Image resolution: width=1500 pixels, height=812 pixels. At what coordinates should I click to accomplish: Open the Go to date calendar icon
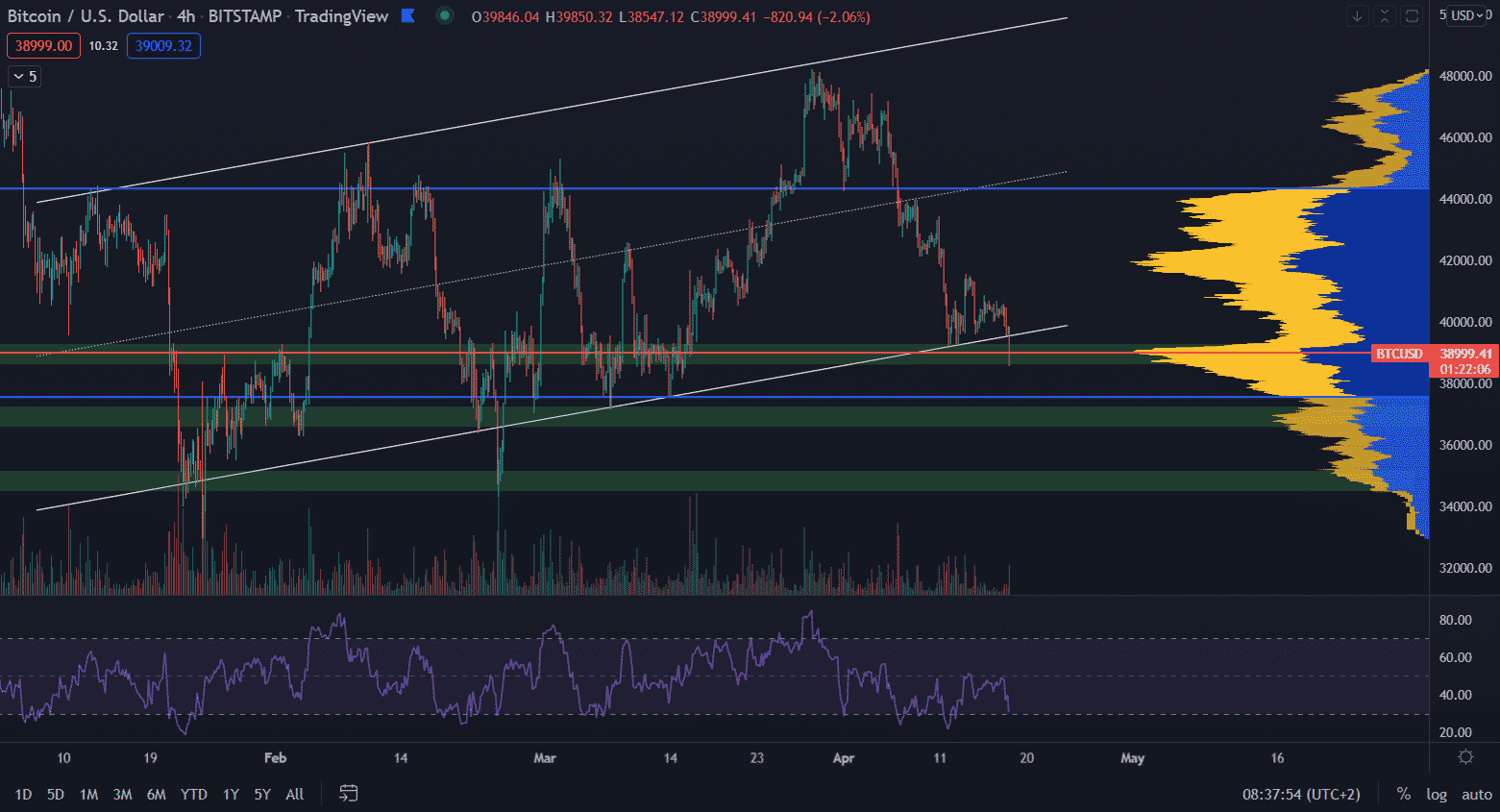pos(349,793)
